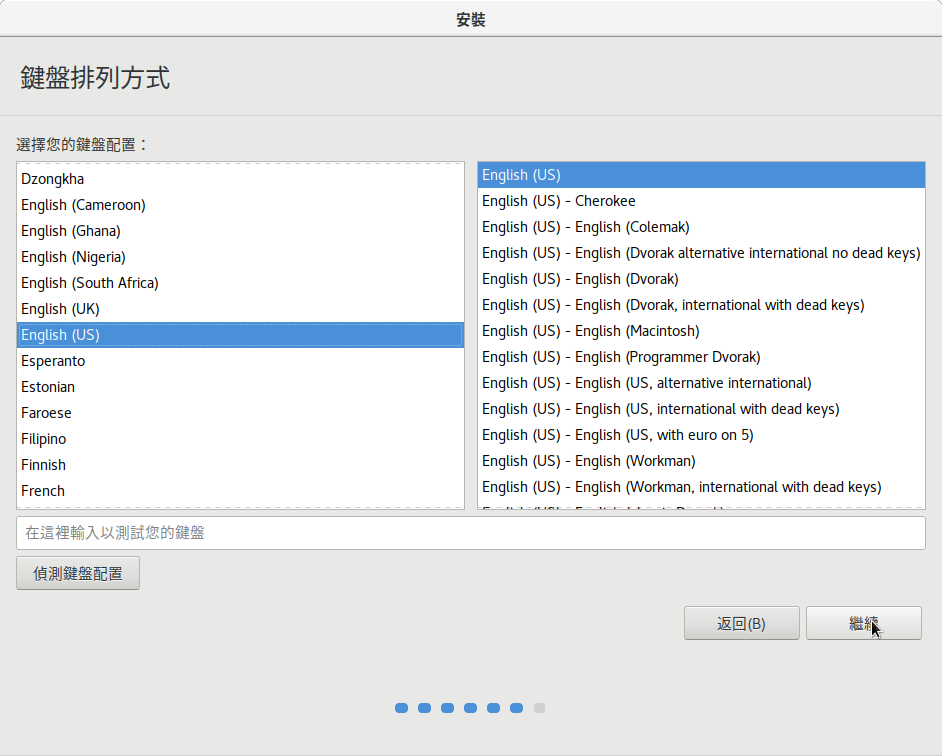Select the US, with euro on 5 variant
Viewport: 942px width, 756px height.
point(617,435)
